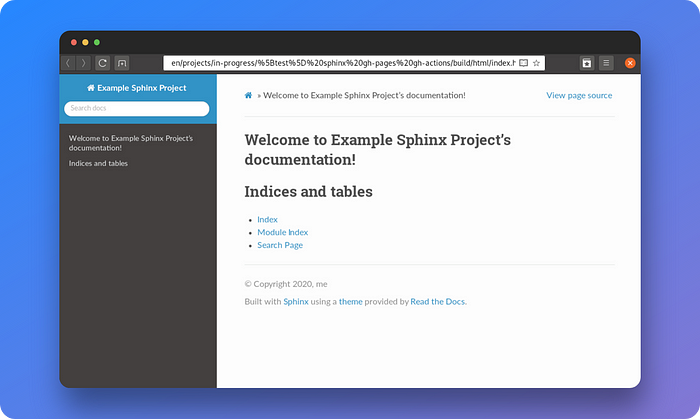Open the Module Index link
The width and height of the screenshot is (700, 419).
pos(283,232)
